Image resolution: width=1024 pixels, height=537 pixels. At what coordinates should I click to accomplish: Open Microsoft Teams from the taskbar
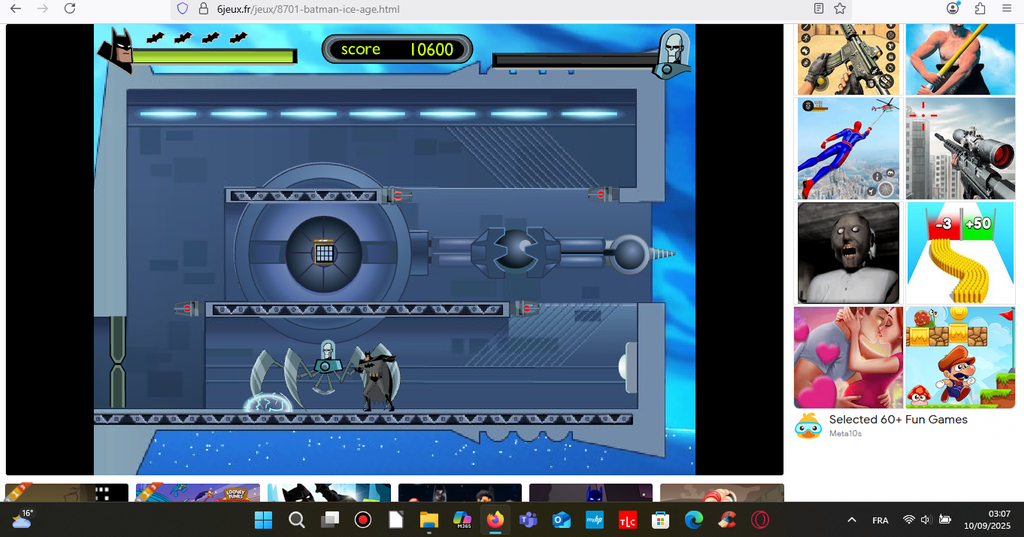[x=527, y=520]
